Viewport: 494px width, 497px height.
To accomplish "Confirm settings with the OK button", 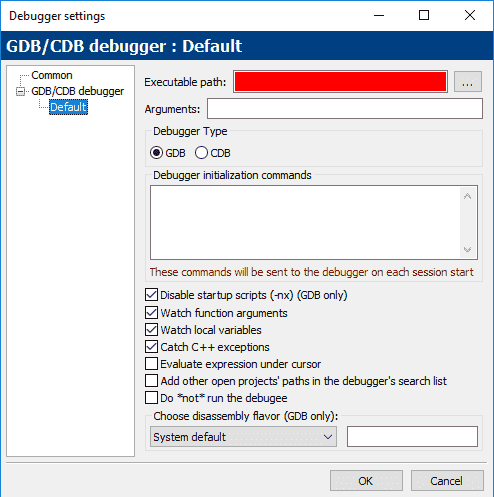I will click(366, 481).
